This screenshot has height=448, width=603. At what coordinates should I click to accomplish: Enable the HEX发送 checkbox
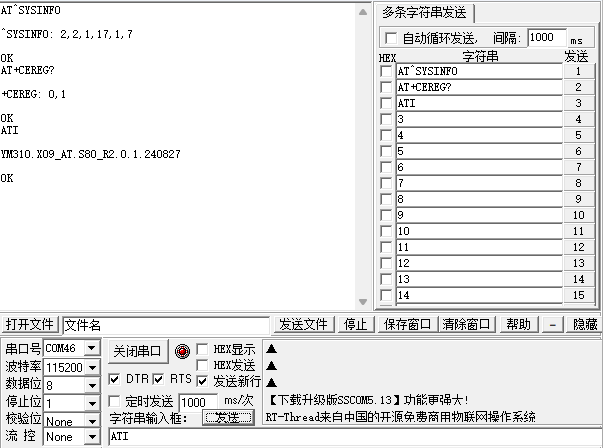point(202,365)
